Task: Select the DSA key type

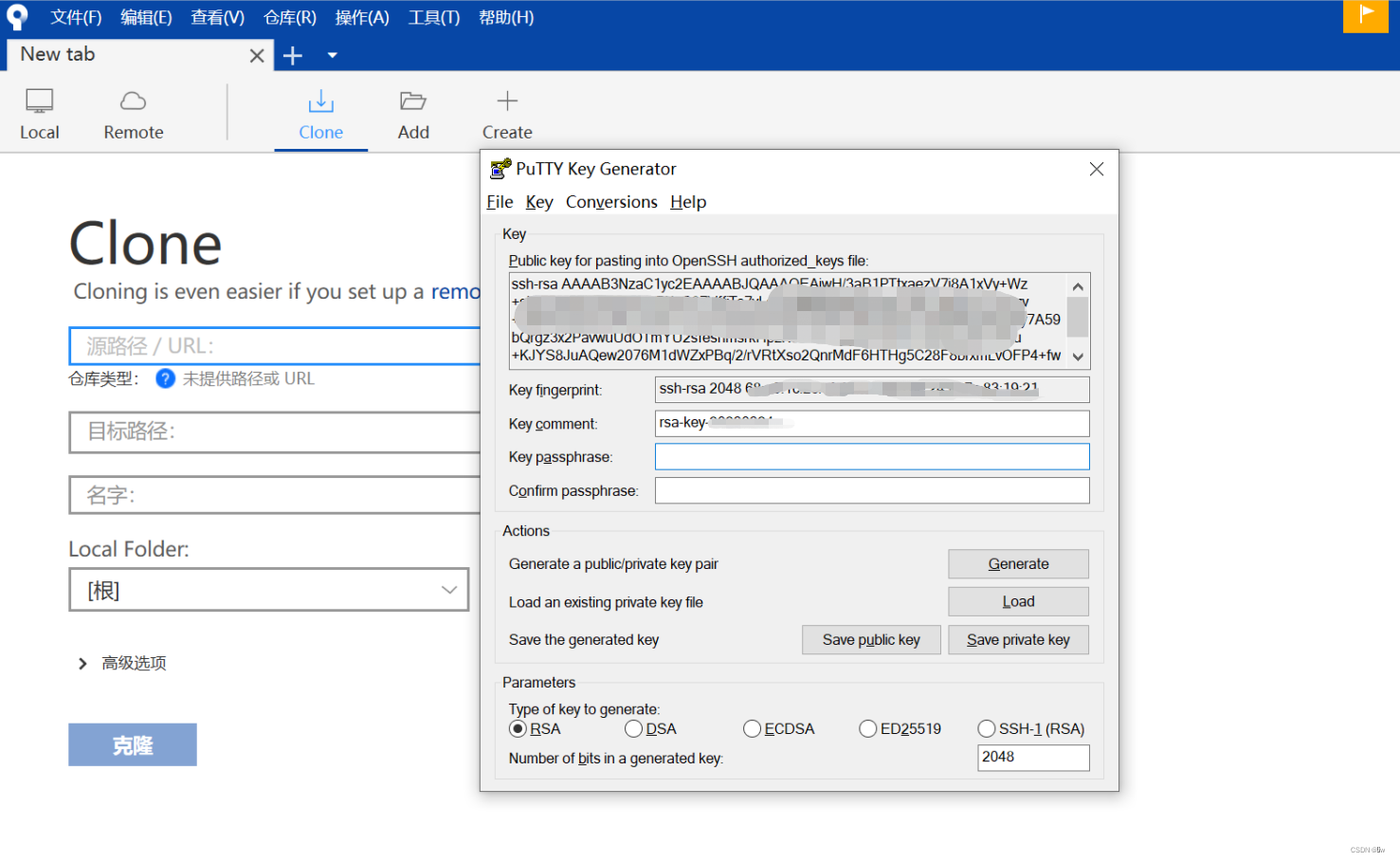Action: tap(633, 728)
